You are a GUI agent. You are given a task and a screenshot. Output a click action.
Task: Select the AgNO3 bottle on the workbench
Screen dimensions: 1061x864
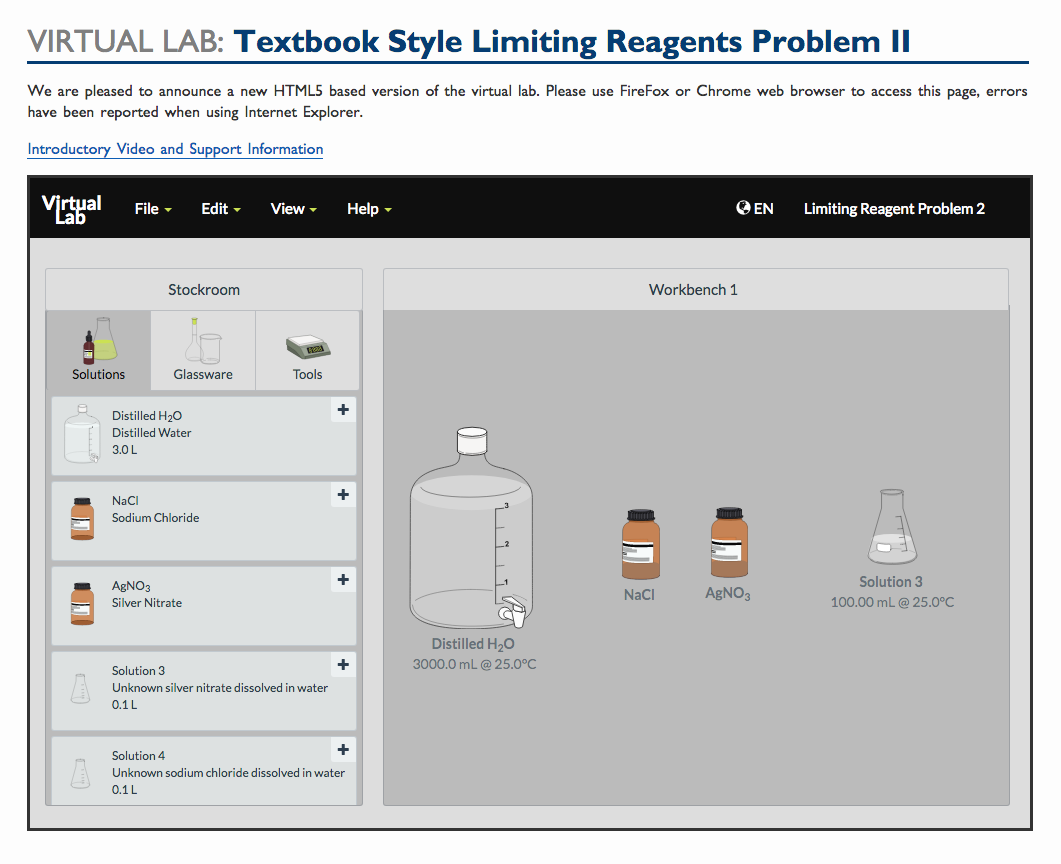pos(727,545)
